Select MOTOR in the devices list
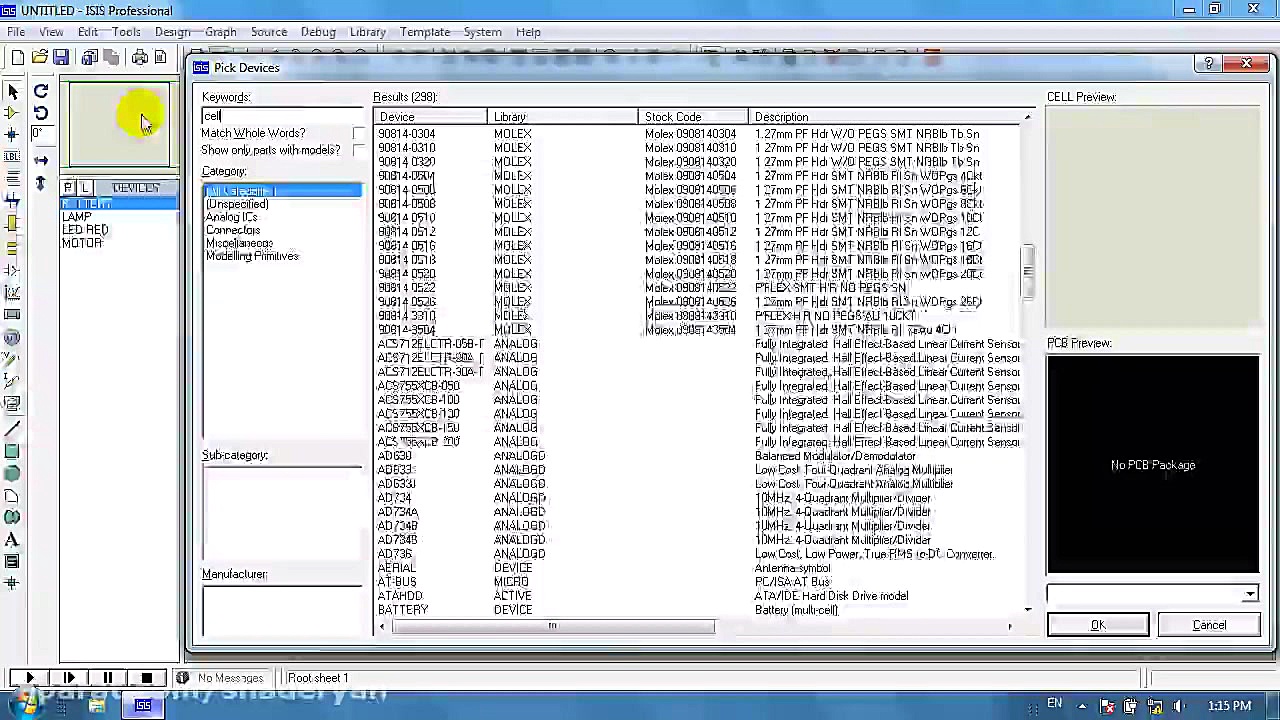Screen dimensions: 1280x720 (x=82, y=243)
